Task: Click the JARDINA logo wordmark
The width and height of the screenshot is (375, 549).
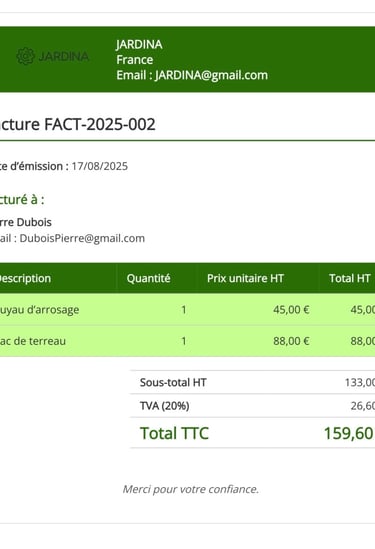Action: coord(63,56)
